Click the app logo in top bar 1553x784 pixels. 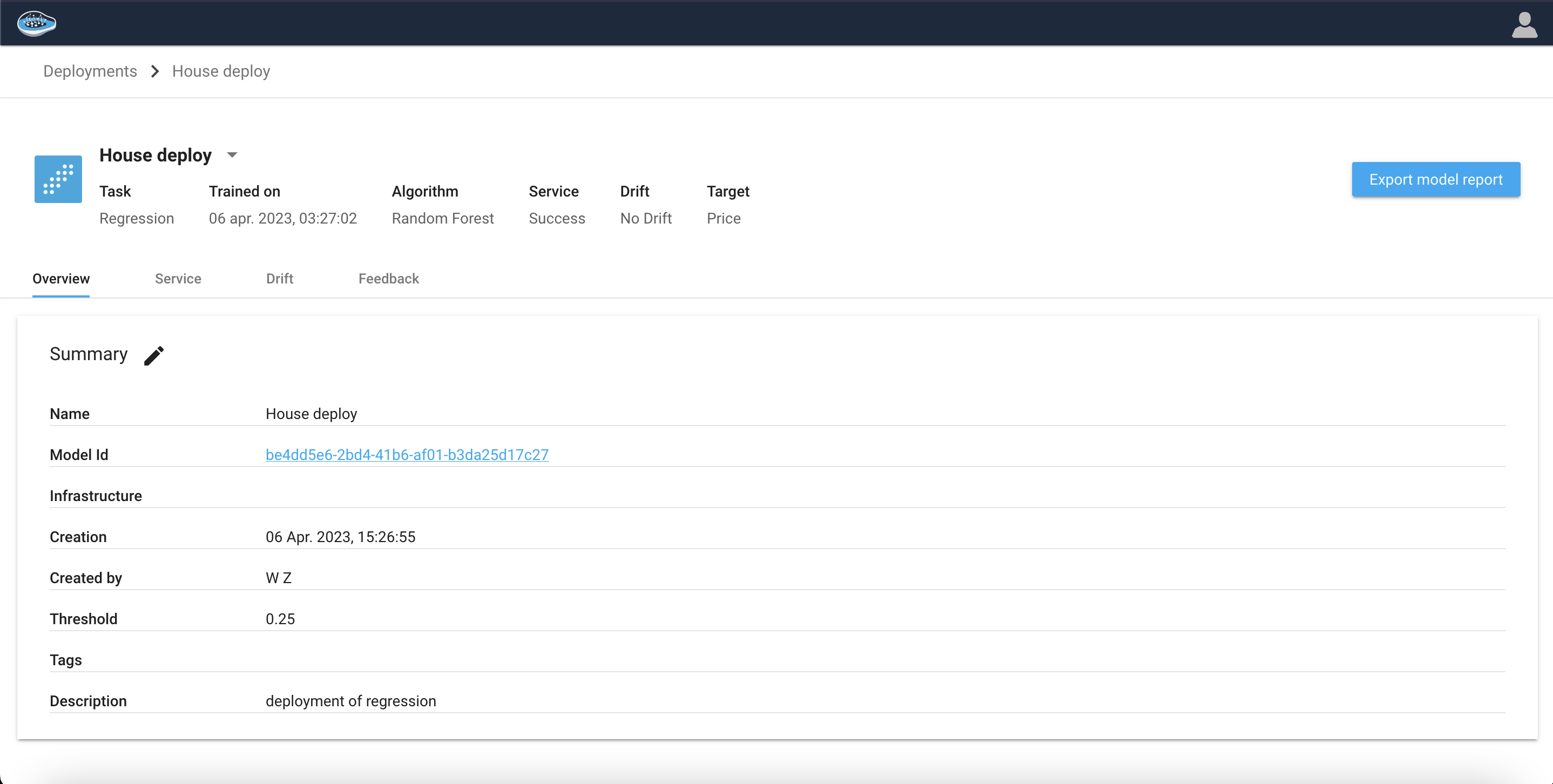(37, 24)
